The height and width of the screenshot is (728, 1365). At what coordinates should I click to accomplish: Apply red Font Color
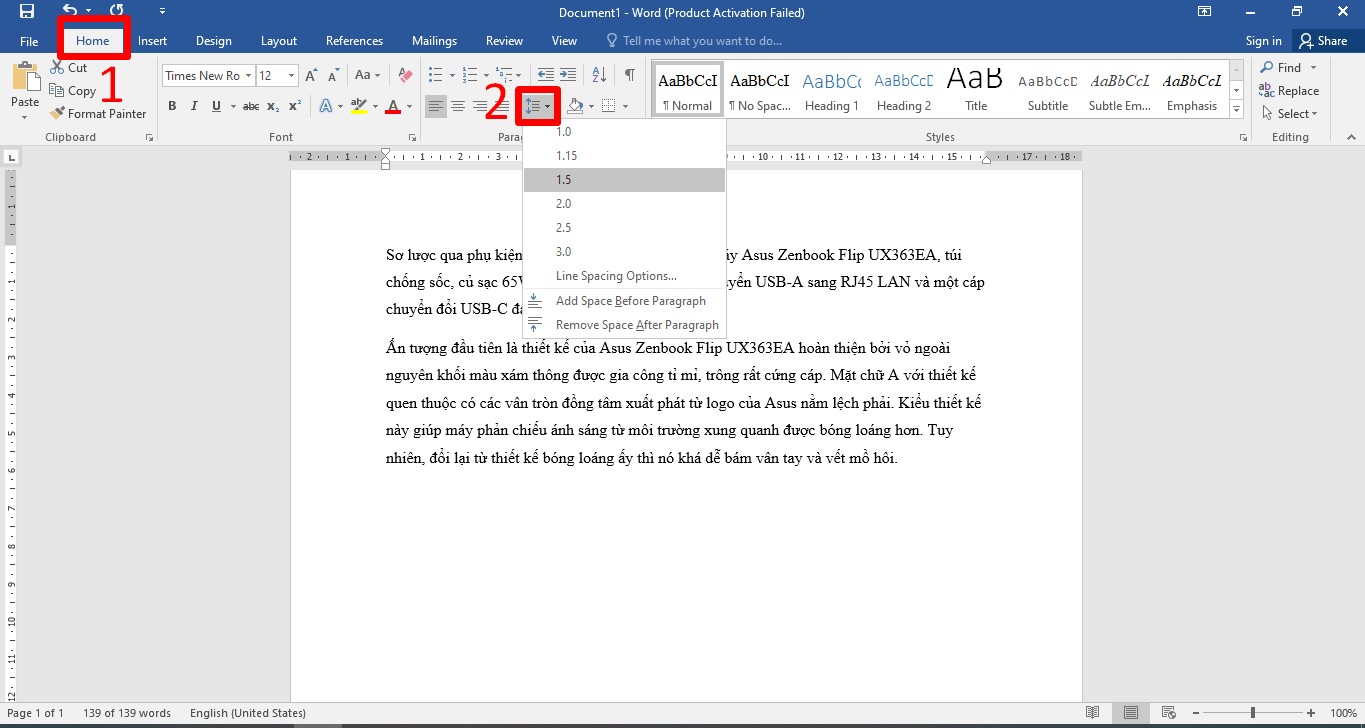[393, 106]
